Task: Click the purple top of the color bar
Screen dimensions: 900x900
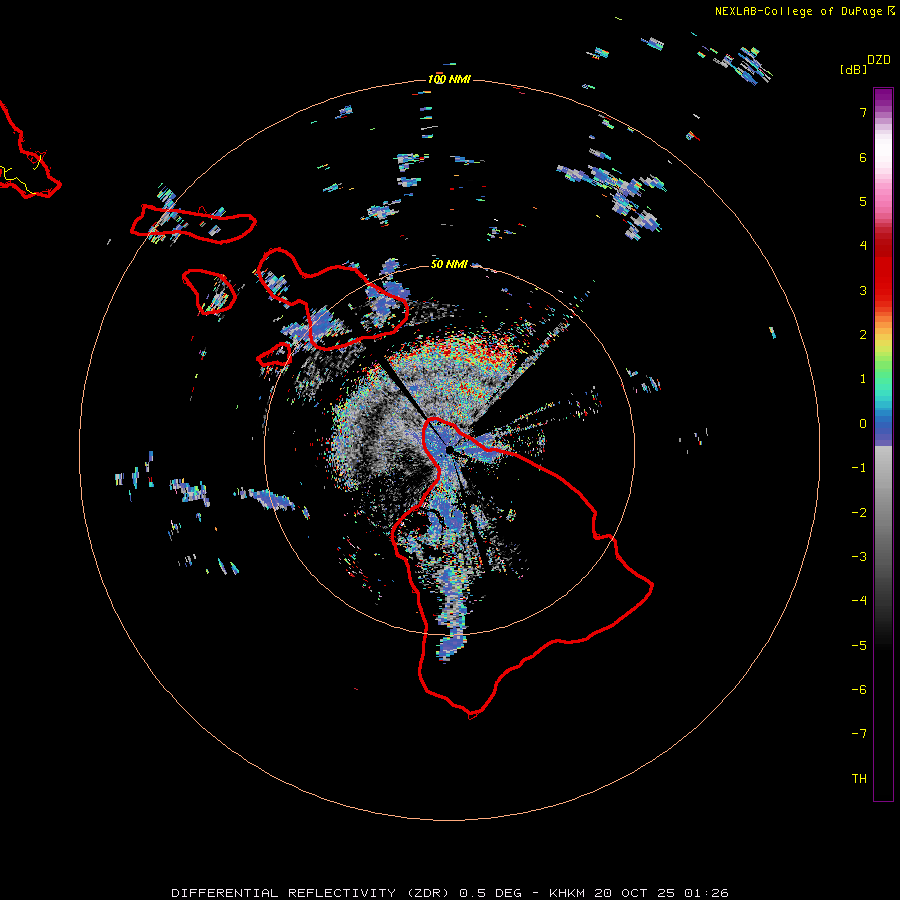Action: tap(883, 98)
